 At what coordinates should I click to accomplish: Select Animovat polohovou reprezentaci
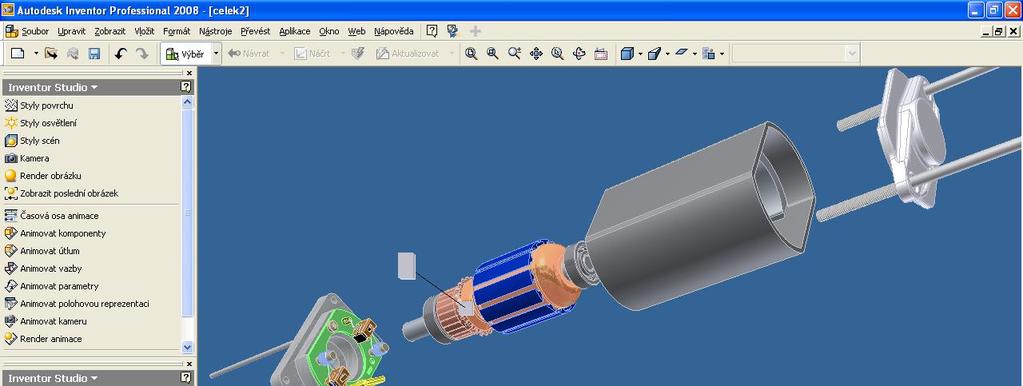pyautogui.click(x=77, y=304)
